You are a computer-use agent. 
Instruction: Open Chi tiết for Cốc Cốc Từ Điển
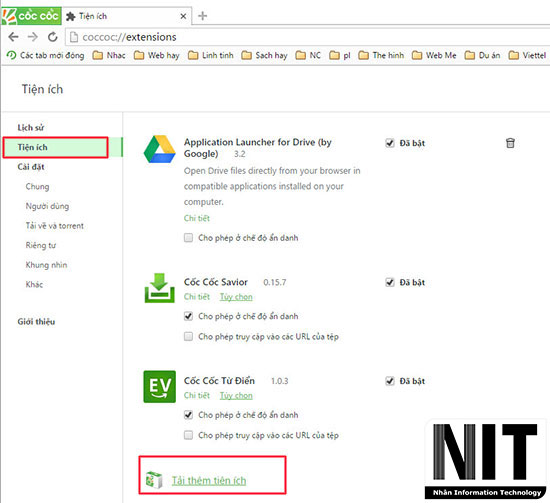click(x=197, y=395)
